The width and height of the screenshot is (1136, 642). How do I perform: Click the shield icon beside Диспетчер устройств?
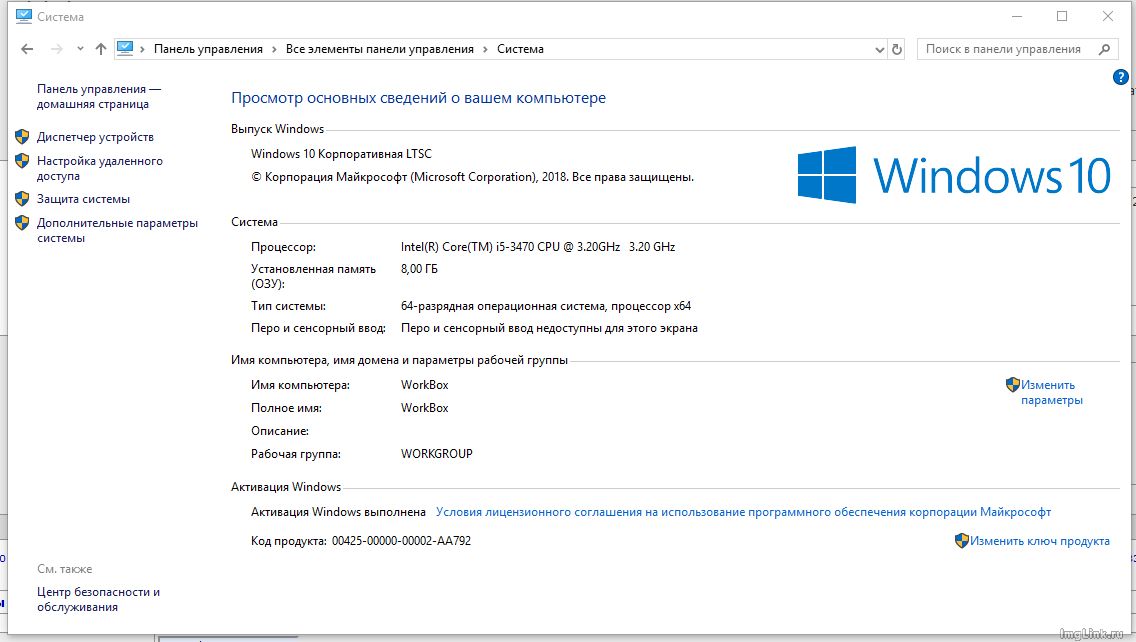(x=22, y=137)
